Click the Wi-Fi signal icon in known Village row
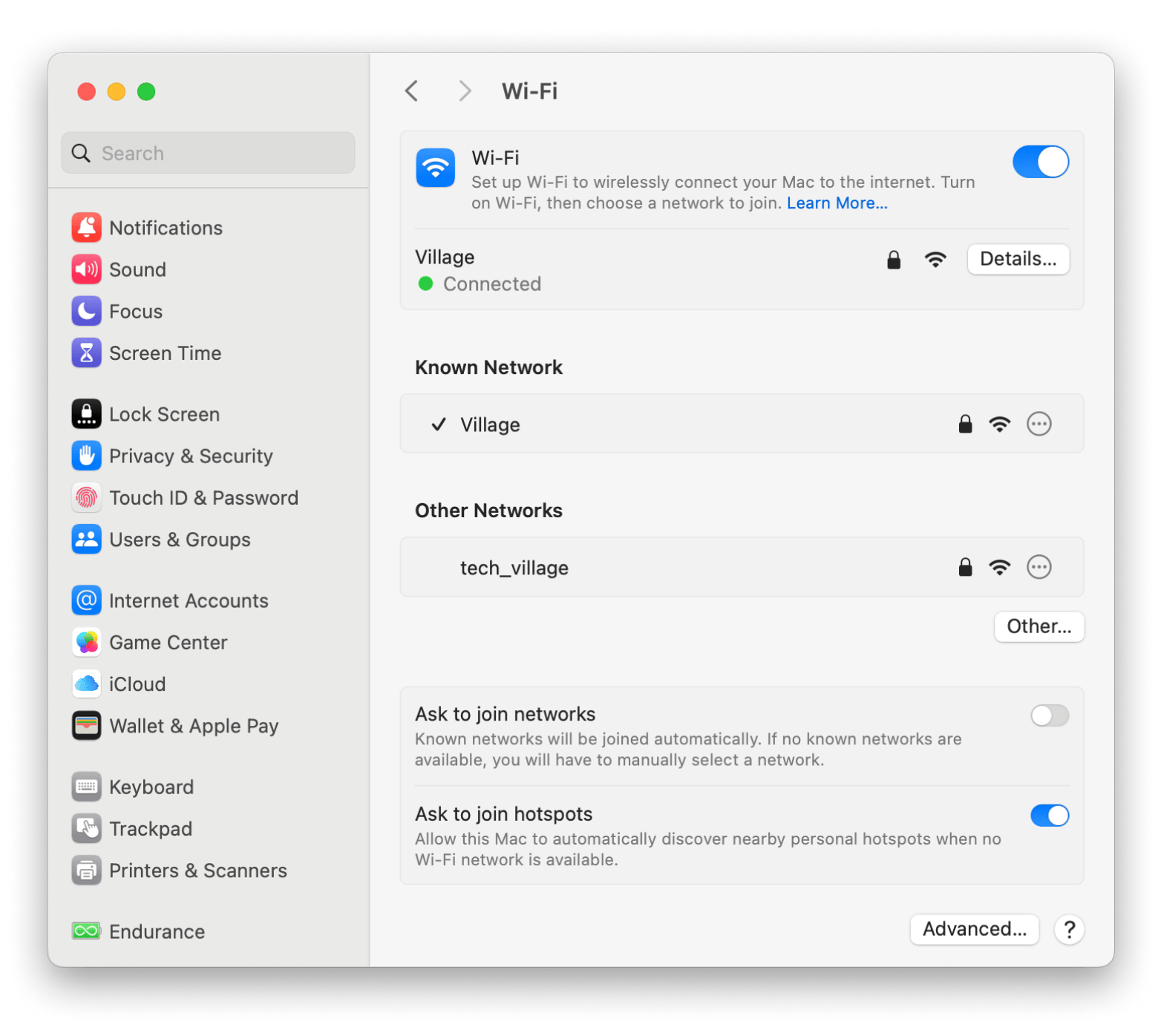This screenshot has width=1158, height=1036. tap(999, 424)
